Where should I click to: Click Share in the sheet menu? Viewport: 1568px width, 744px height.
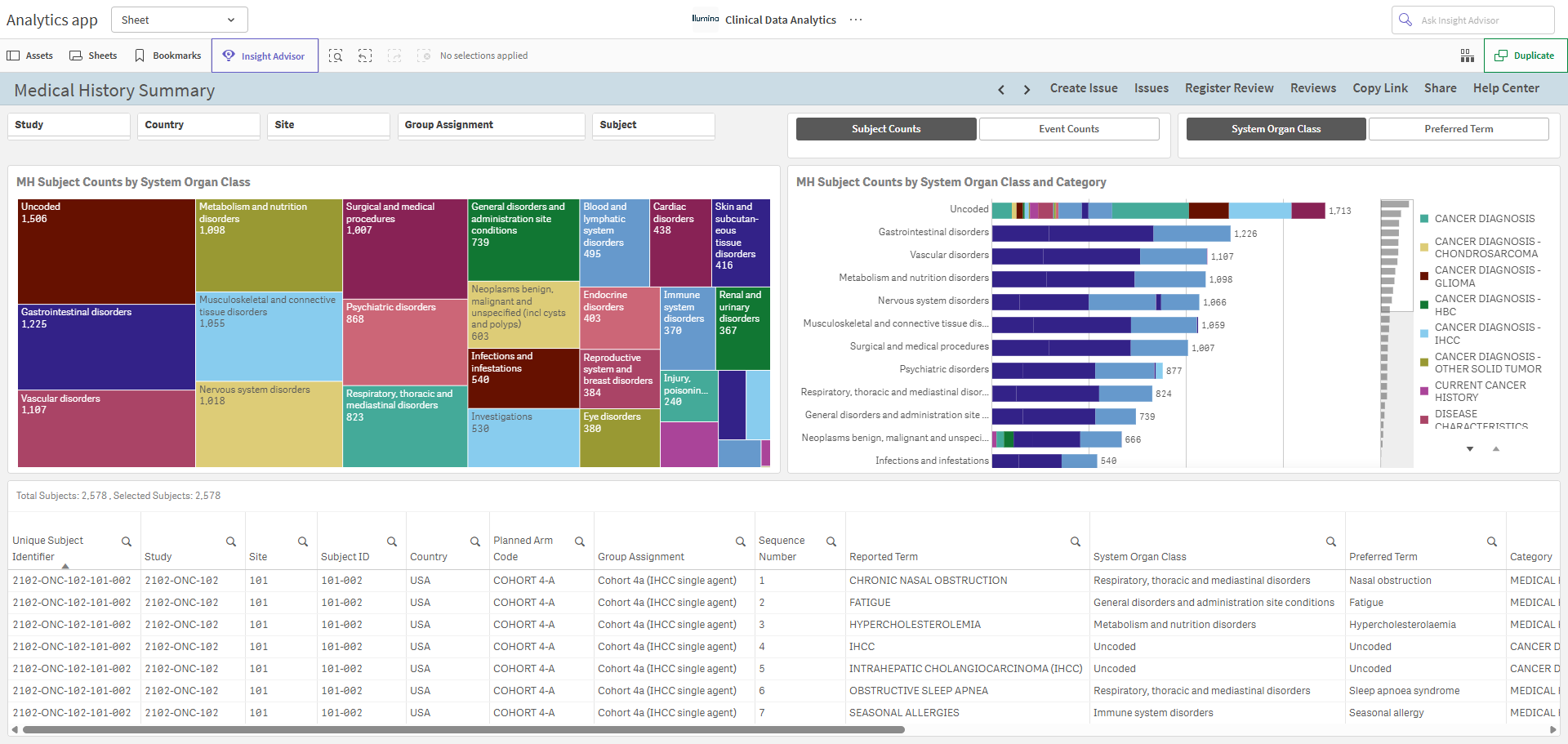point(1441,88)
